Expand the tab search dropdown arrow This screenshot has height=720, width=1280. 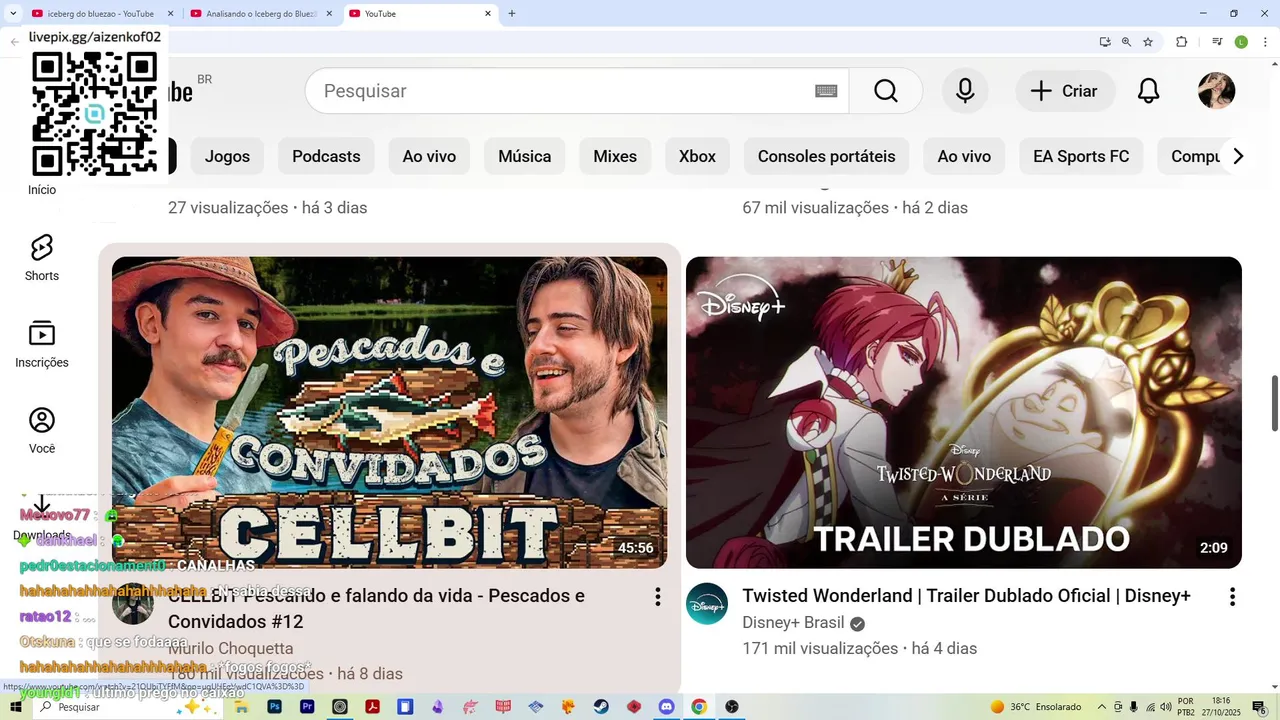point(13,13)
